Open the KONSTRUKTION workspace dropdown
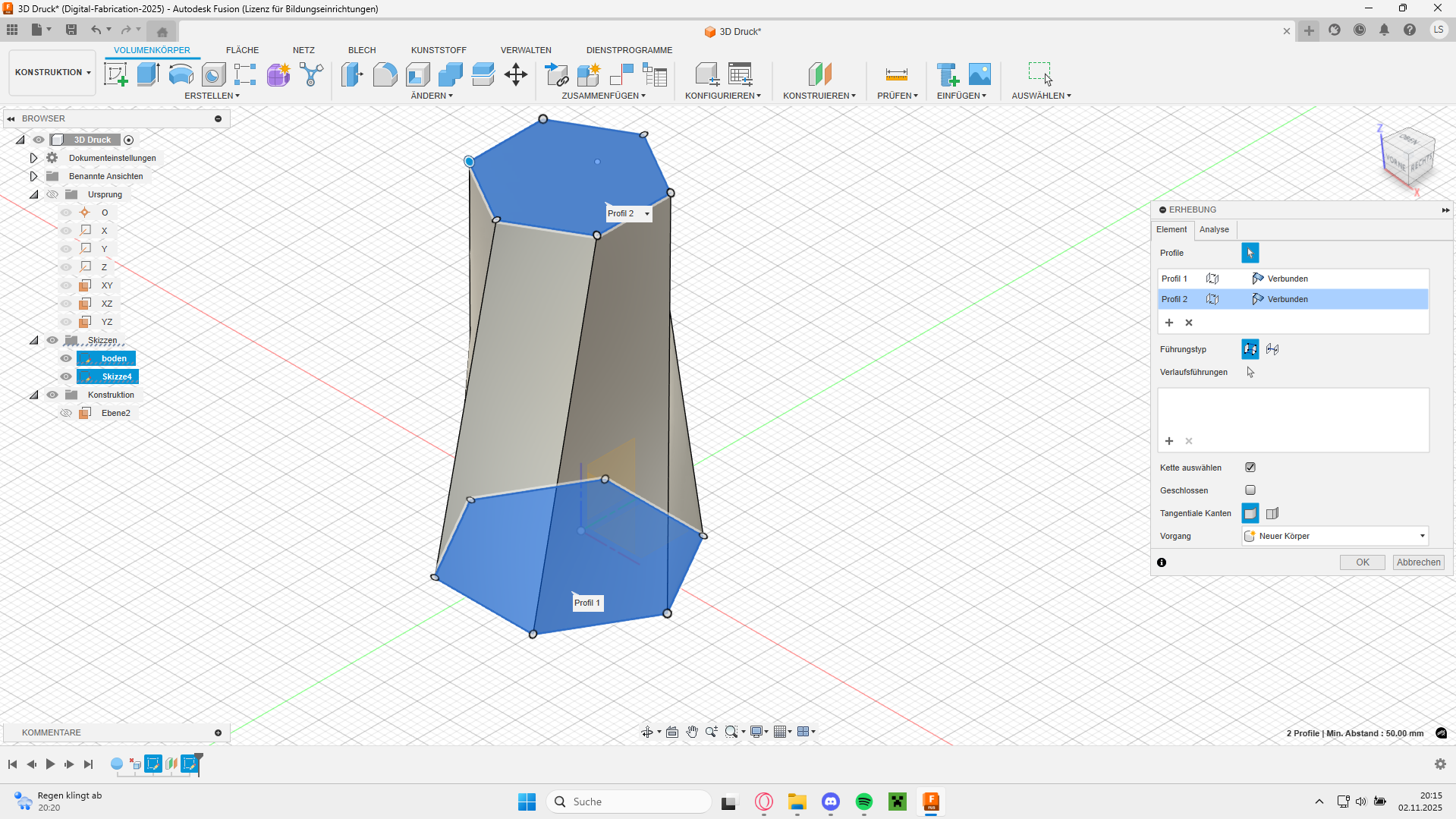Viewport: 1456px width, 819px height. (52, 73)
